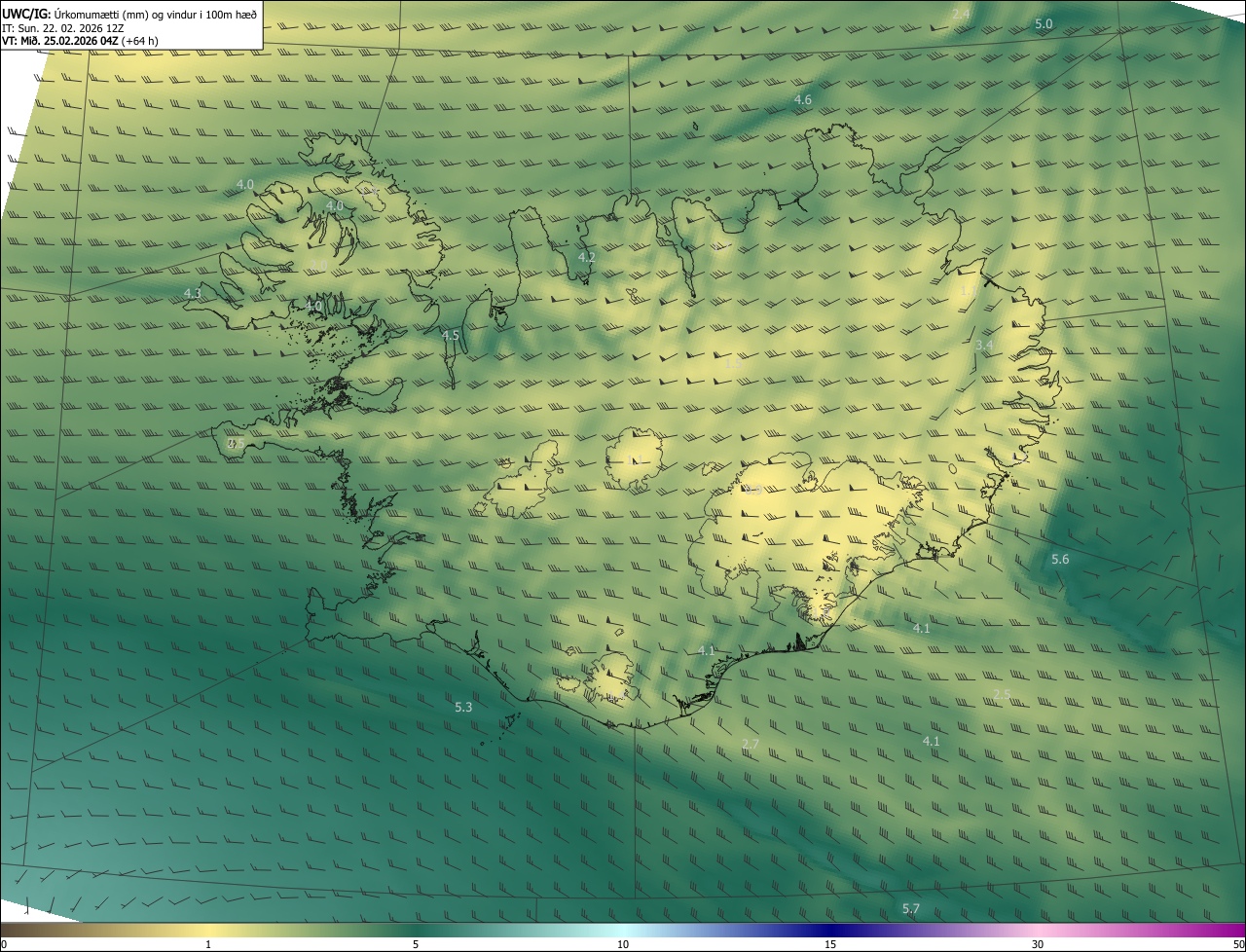Click the 'VT: Mið. 25.02.2026 04Z (+64 h)' line

[80, 41]
